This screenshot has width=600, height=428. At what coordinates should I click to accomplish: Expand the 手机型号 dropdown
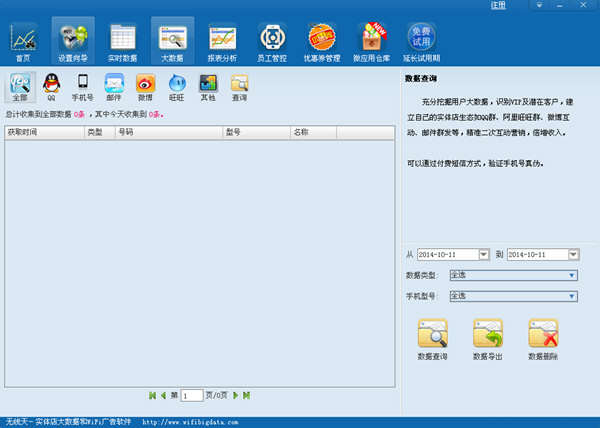point(572,296)
